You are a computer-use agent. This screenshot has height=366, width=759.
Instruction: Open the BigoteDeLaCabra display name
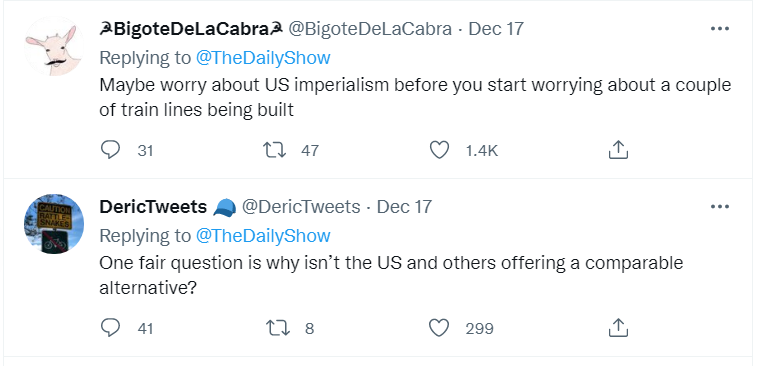[x=191, y=29]
